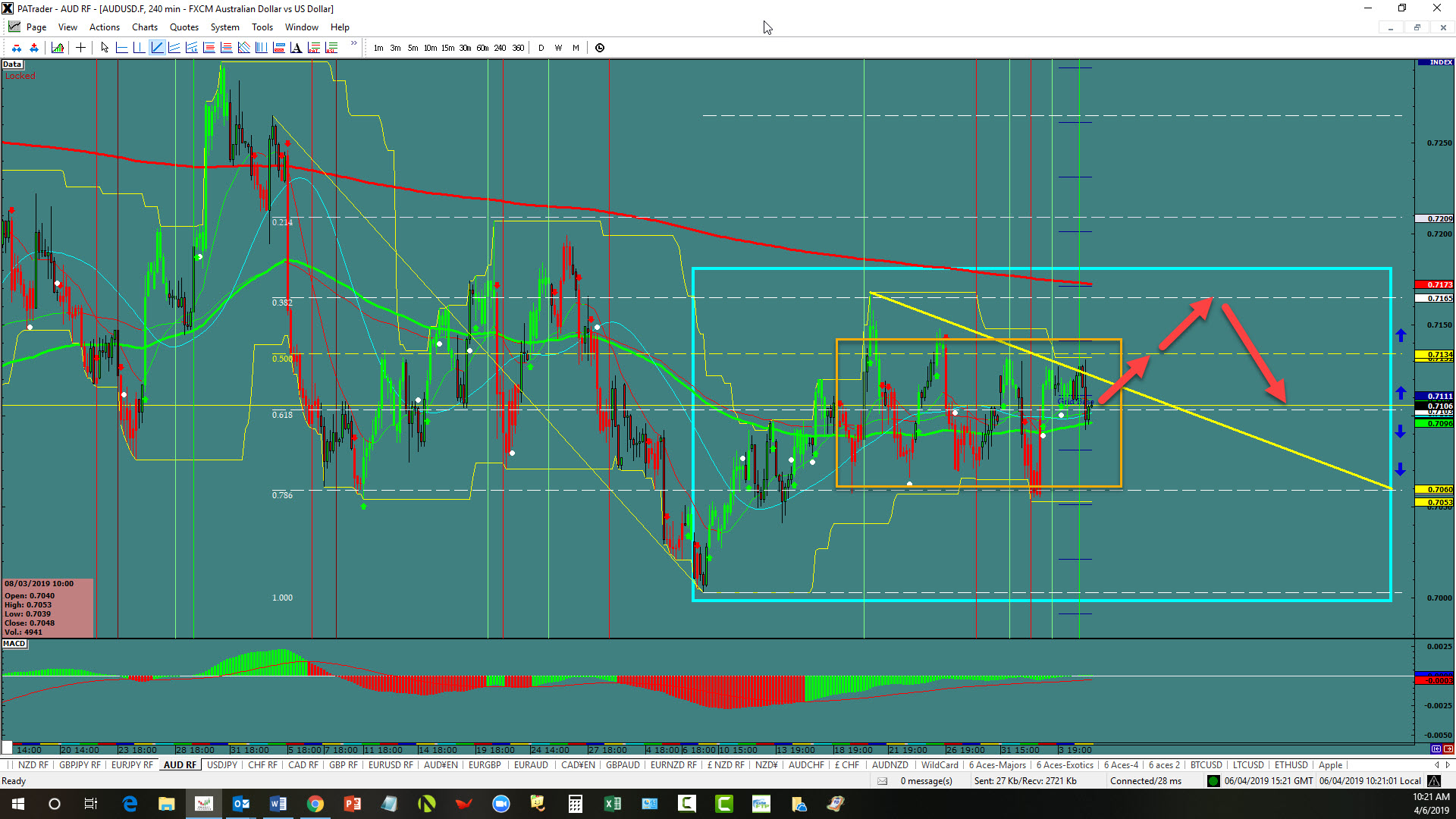Switch to the USDJPY tab
This screenshot has height=819, width=1456.
222,765
